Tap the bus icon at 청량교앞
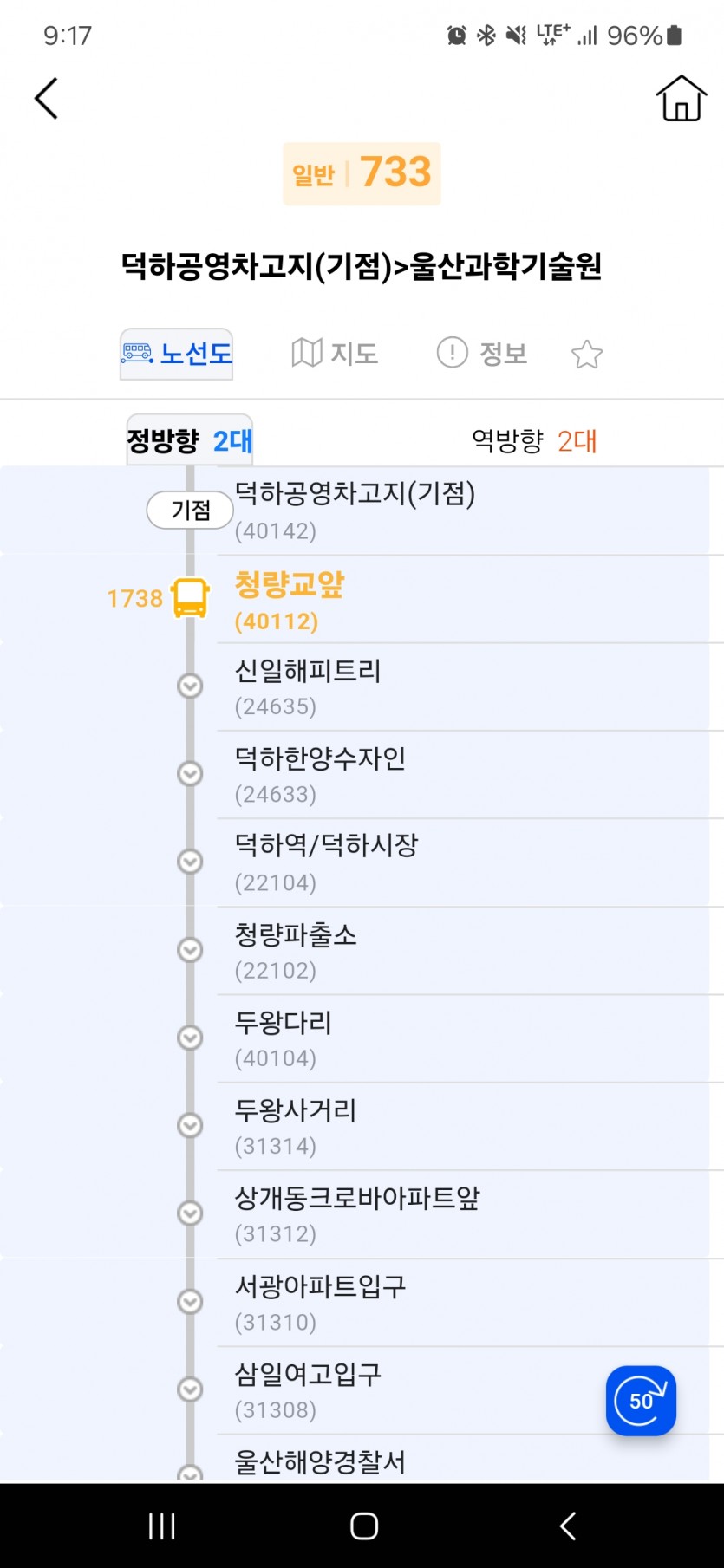The height and width of the screenshot is (1568, 724). pos(190,598)
